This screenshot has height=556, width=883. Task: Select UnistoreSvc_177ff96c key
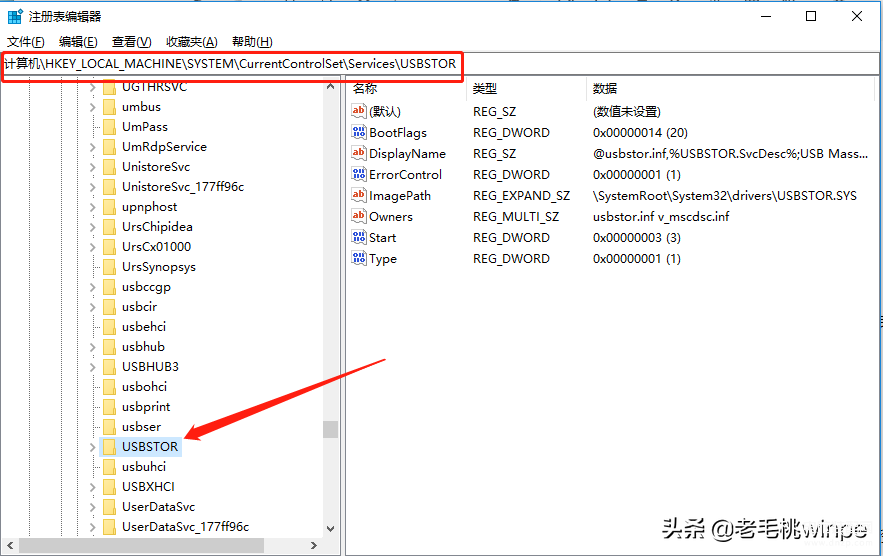tap(183, 187)
